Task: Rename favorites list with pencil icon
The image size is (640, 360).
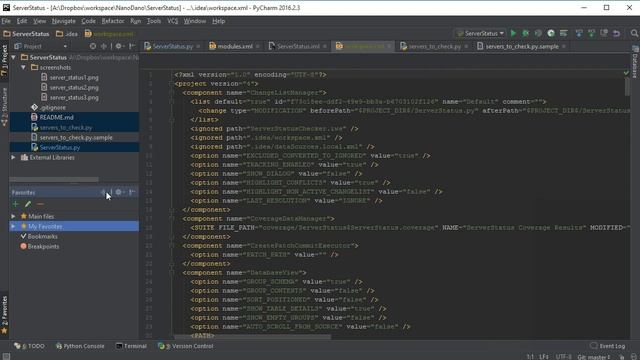Action: coord(28,204)
